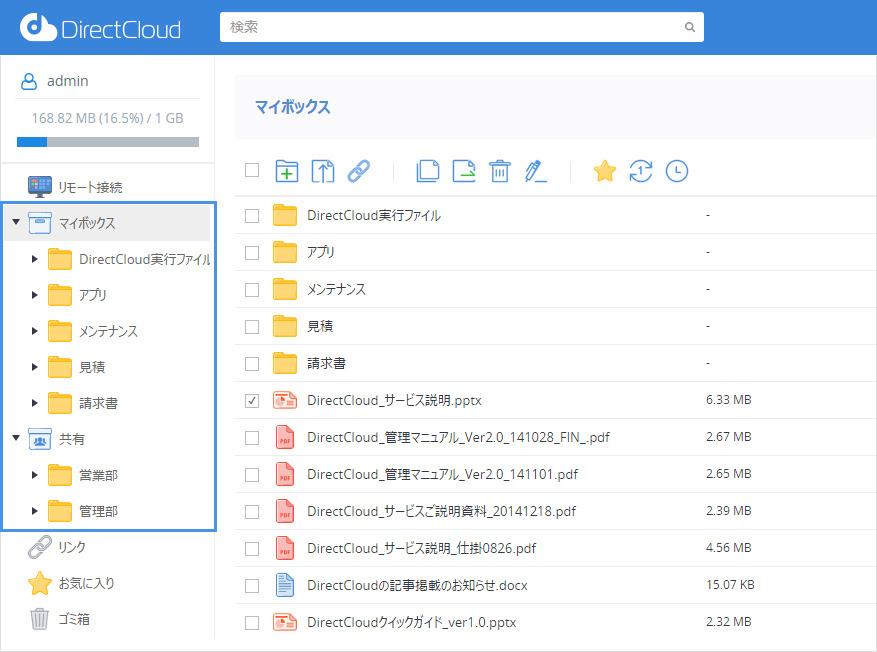
Task: Click the link chain icon in sidebar
Action: click(40, 547)
